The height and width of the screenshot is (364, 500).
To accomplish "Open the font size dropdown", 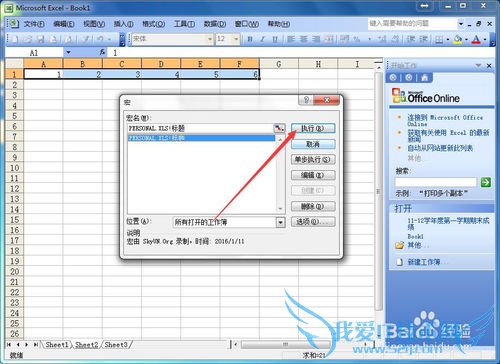I will click(236, 39).
